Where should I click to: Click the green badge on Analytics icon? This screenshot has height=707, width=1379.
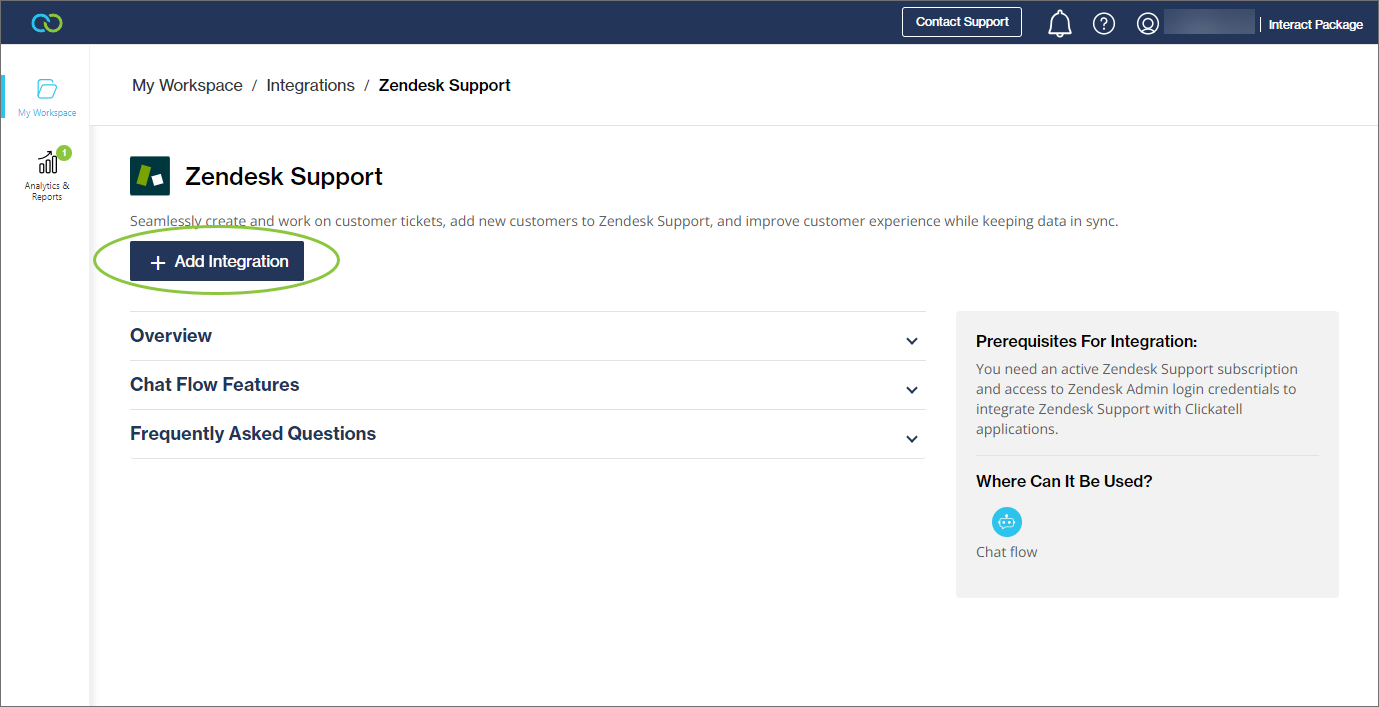coord(64,153)
